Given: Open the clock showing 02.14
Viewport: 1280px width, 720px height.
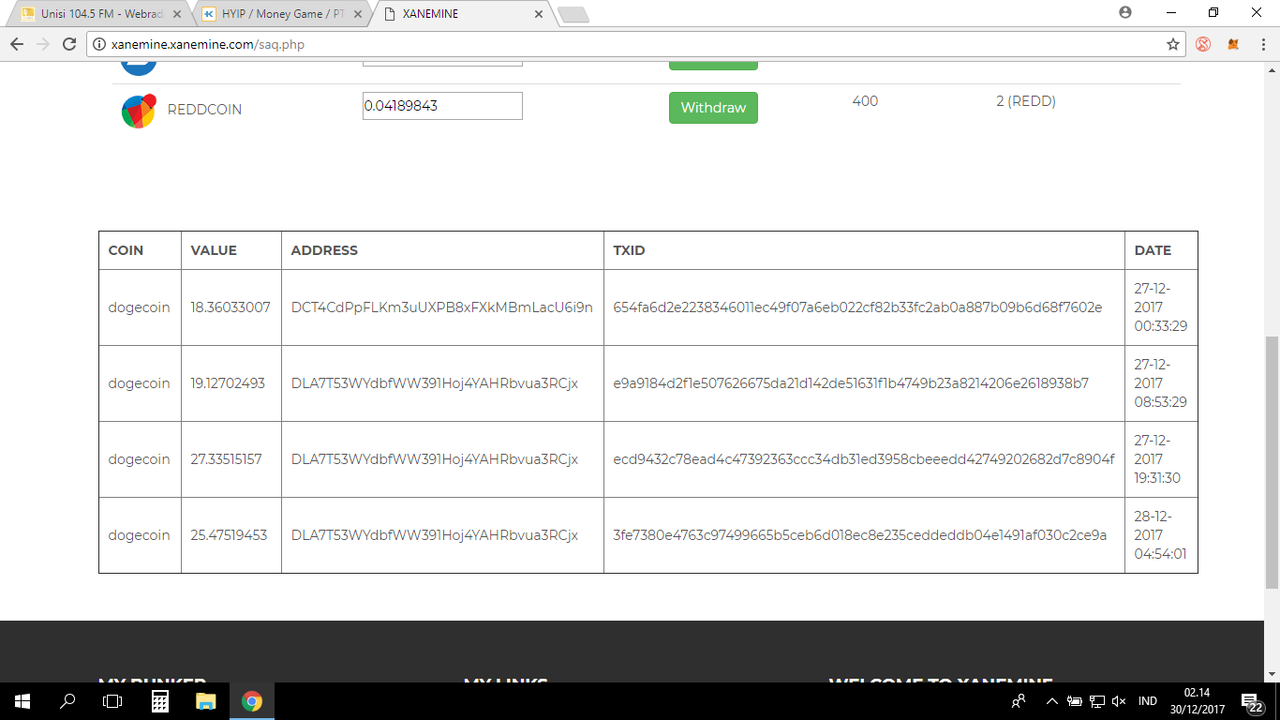Looking at the screenshot, I should tap(1196, 701).
